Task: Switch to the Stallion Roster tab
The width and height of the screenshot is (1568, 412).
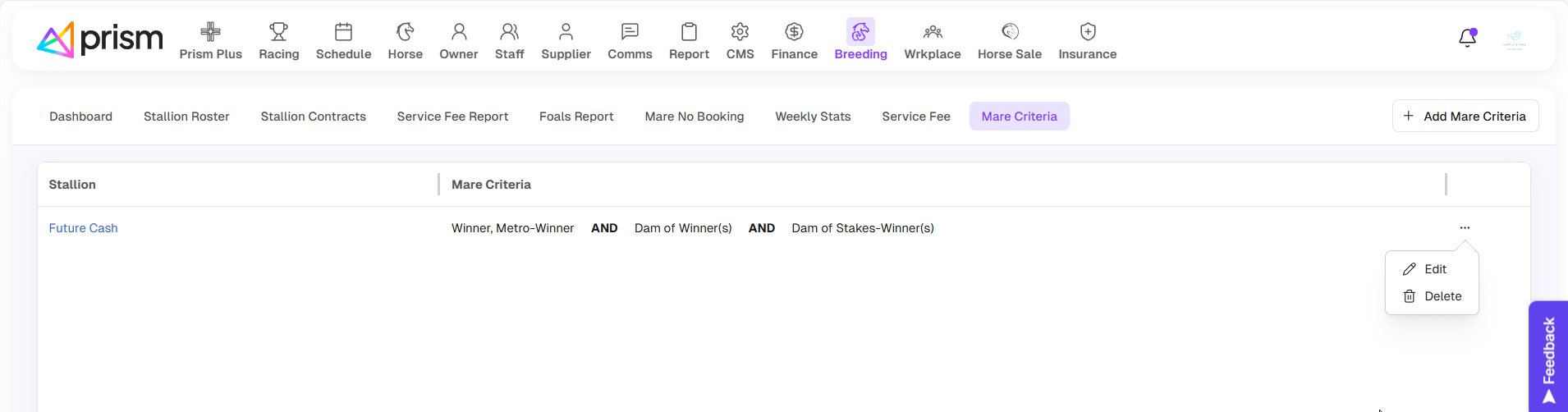Action: pos(186,117)
